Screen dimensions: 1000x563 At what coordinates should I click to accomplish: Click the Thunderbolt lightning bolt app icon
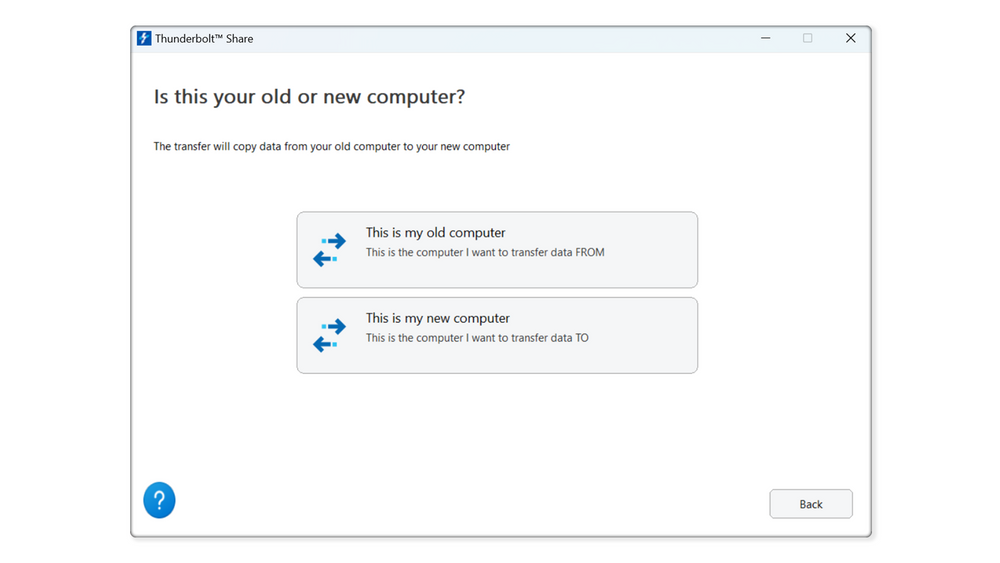pos(144,38)
